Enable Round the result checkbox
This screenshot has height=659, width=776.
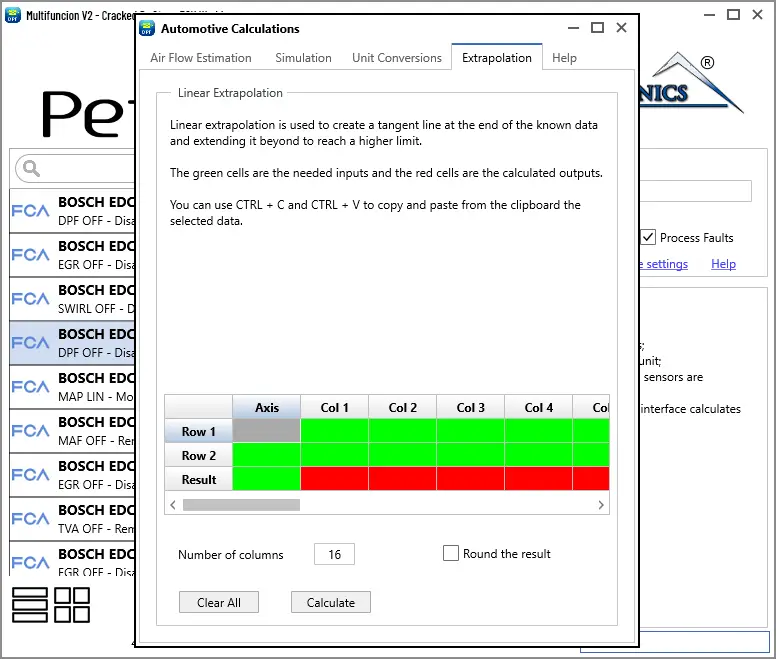pos(451,553)
